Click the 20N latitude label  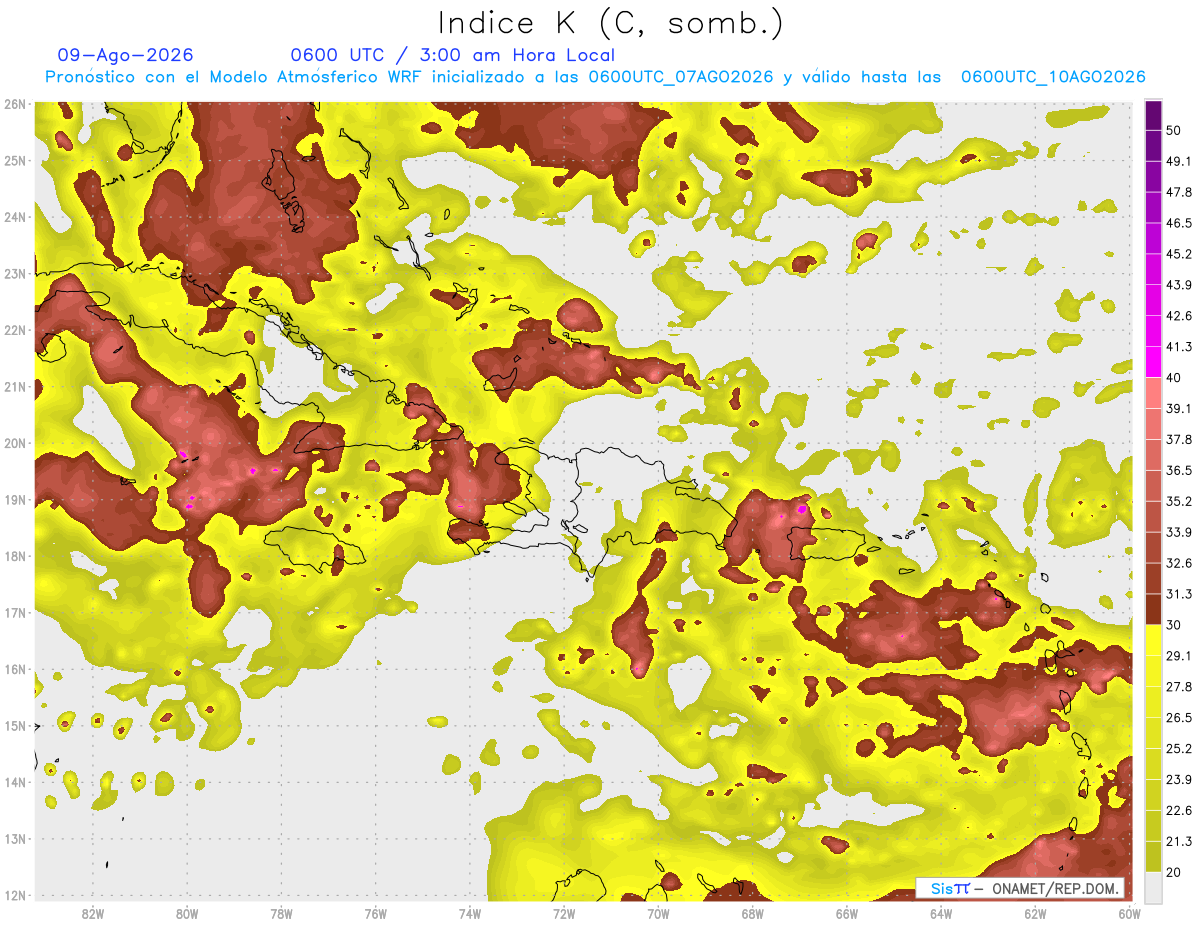(15, 443)
